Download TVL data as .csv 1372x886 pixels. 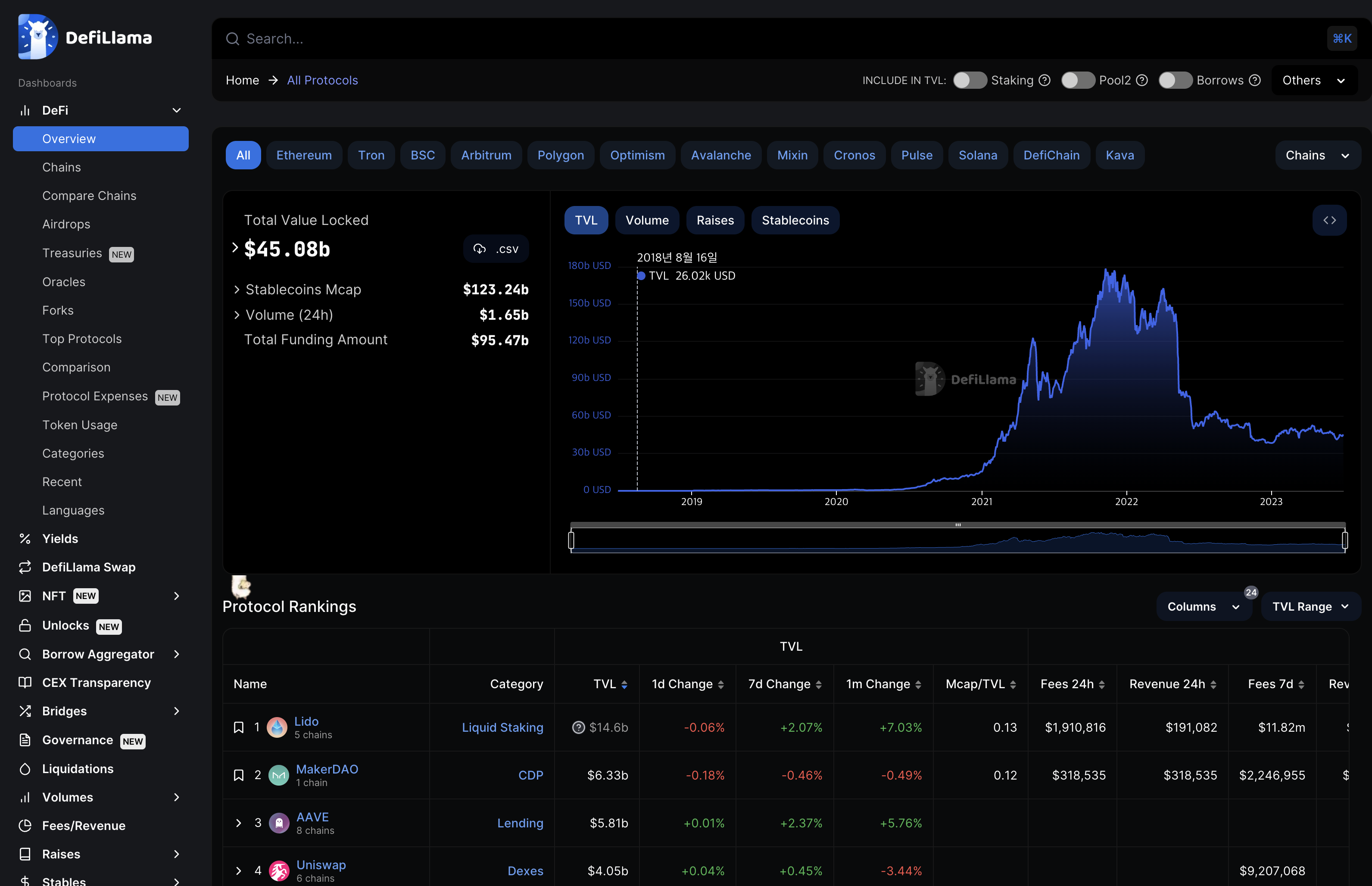point(496,249)
